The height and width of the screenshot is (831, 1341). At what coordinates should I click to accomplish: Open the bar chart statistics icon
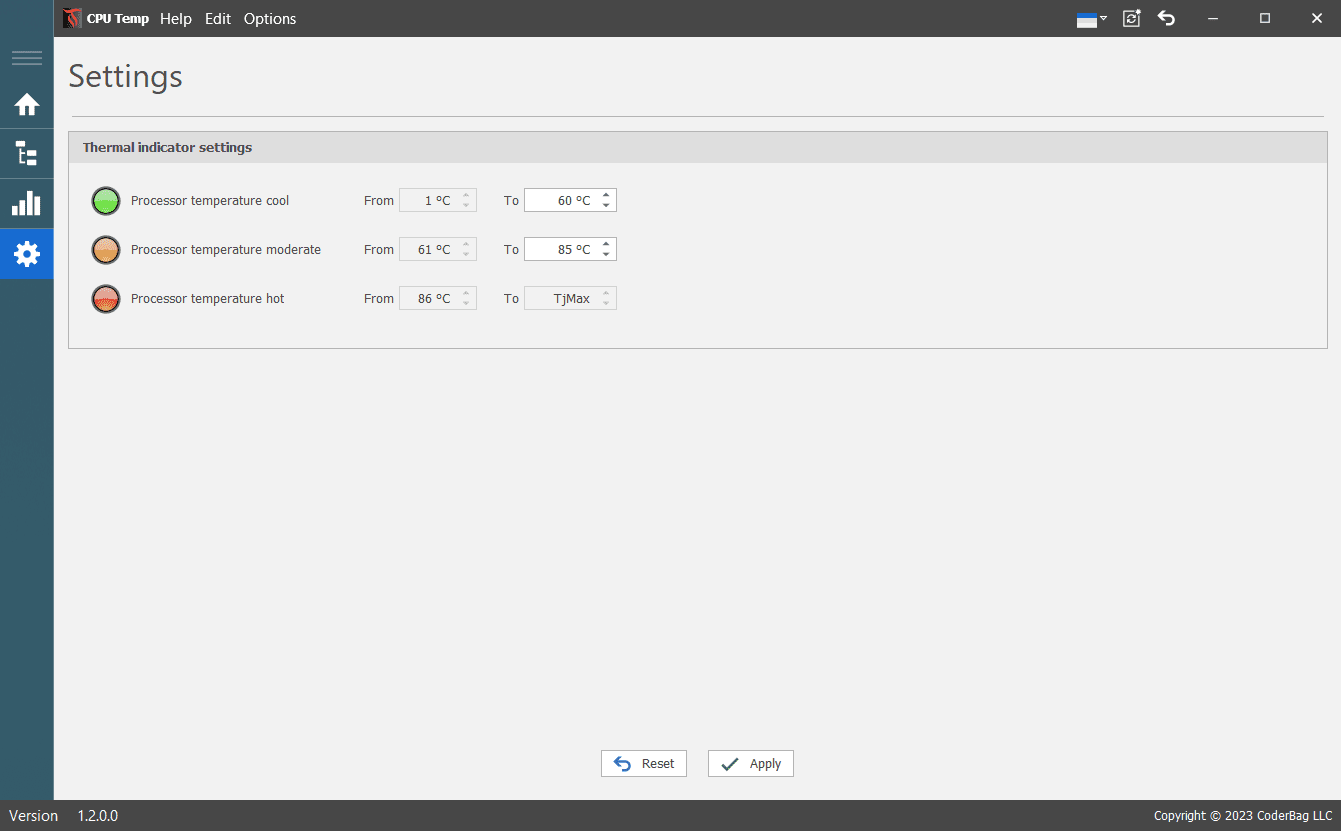pos(26,204)
